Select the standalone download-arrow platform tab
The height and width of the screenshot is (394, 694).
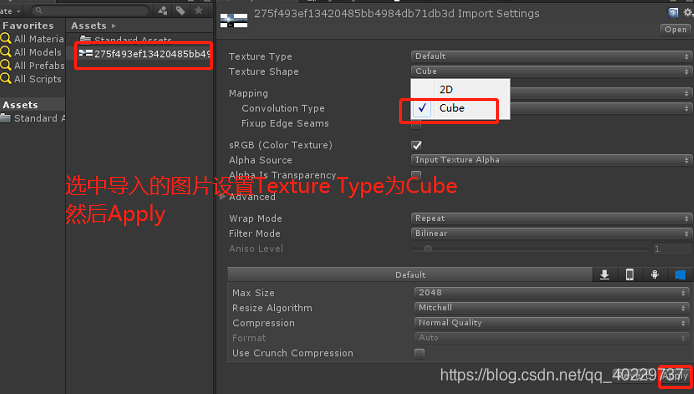pyautogui.click(x=605, y=274)
